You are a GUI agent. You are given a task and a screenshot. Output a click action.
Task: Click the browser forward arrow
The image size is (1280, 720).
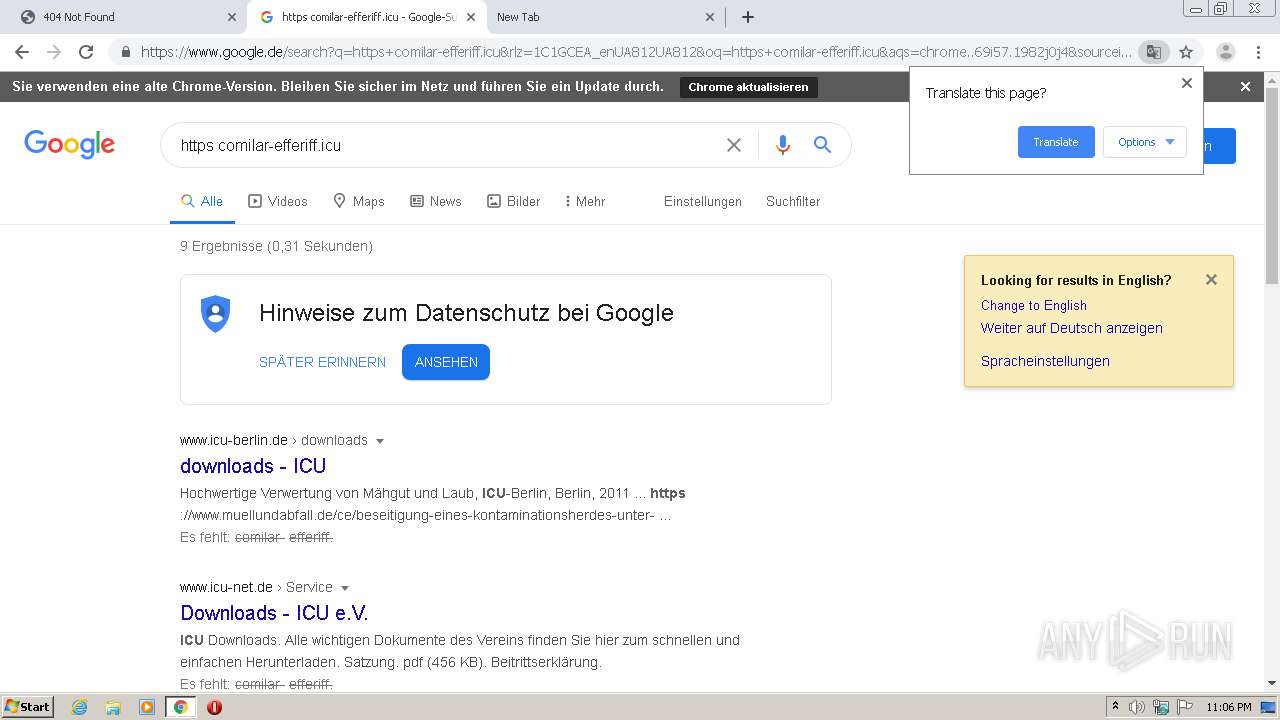(x=54, y=52)
